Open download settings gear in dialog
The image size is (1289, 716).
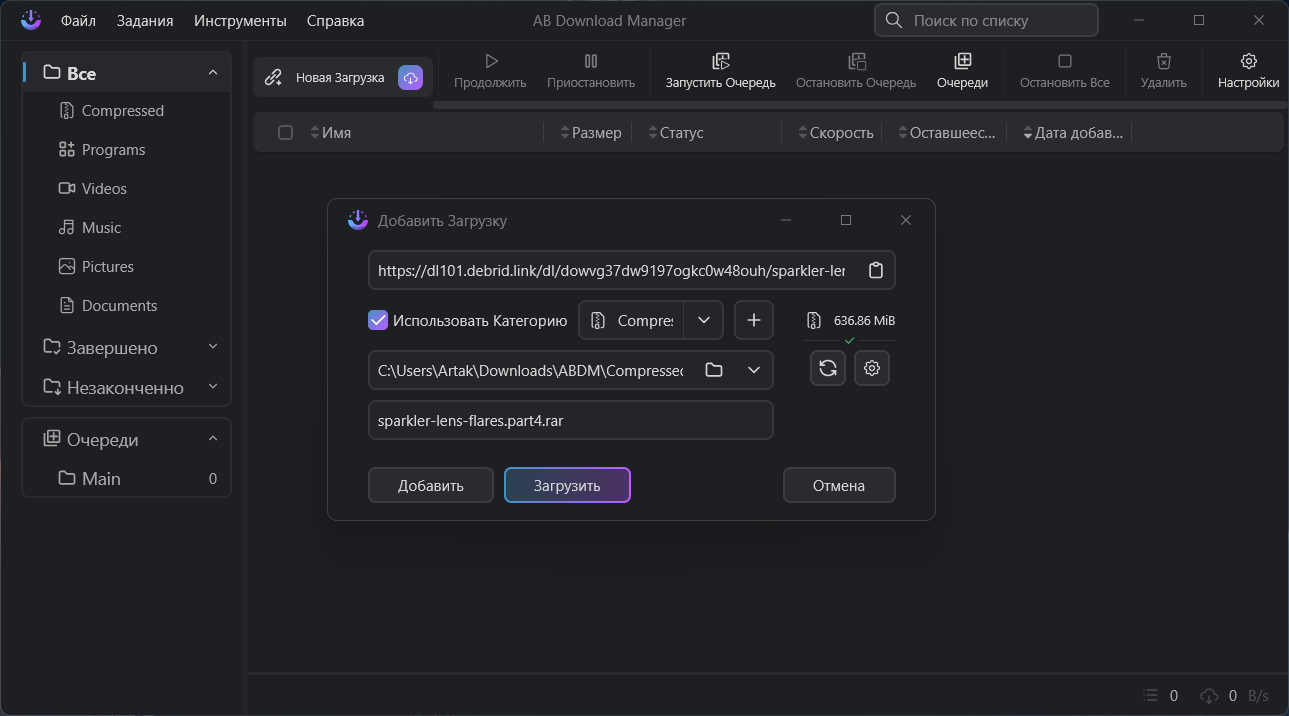872,368
